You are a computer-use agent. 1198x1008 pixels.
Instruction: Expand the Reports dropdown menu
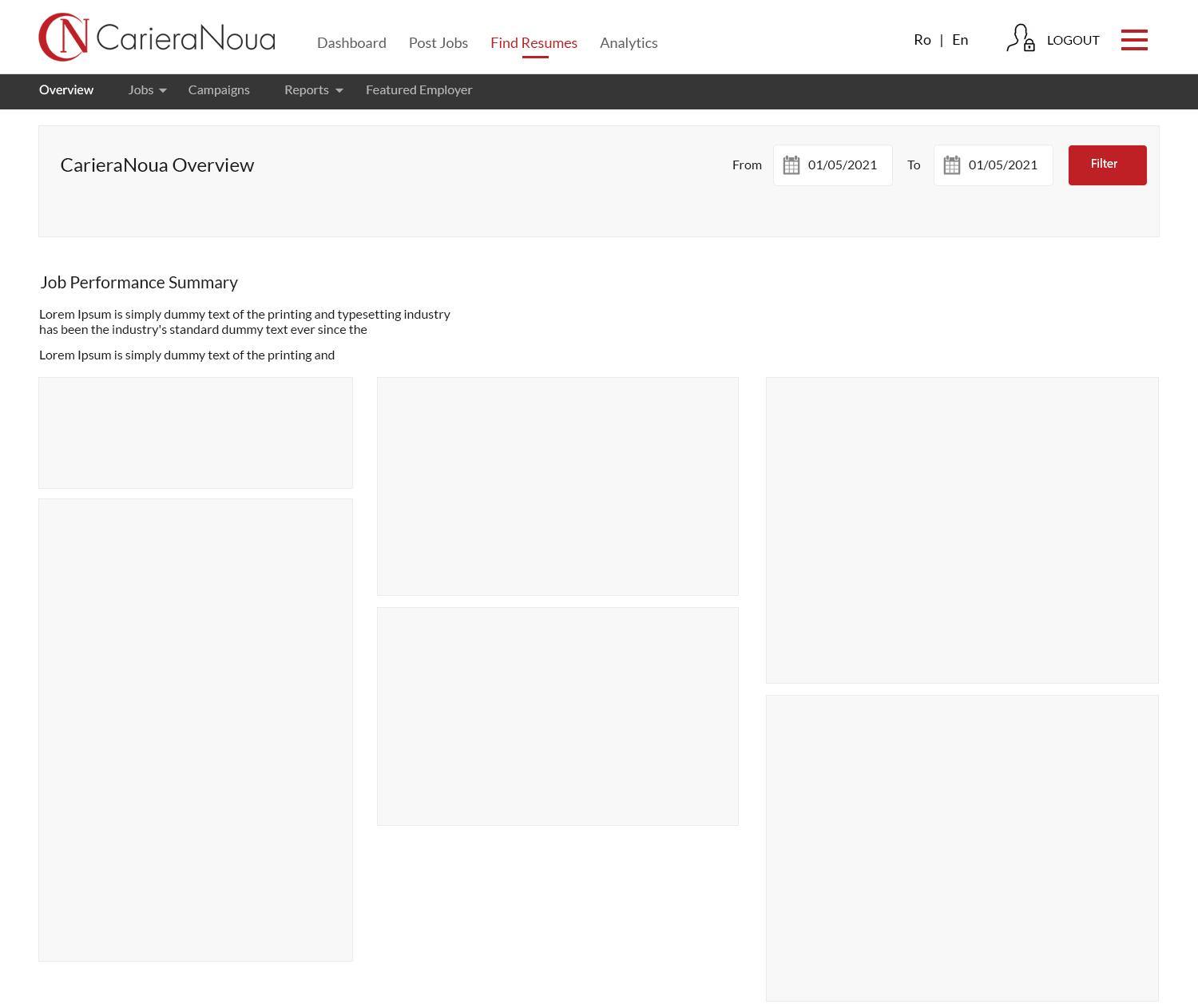coord(313,90)
